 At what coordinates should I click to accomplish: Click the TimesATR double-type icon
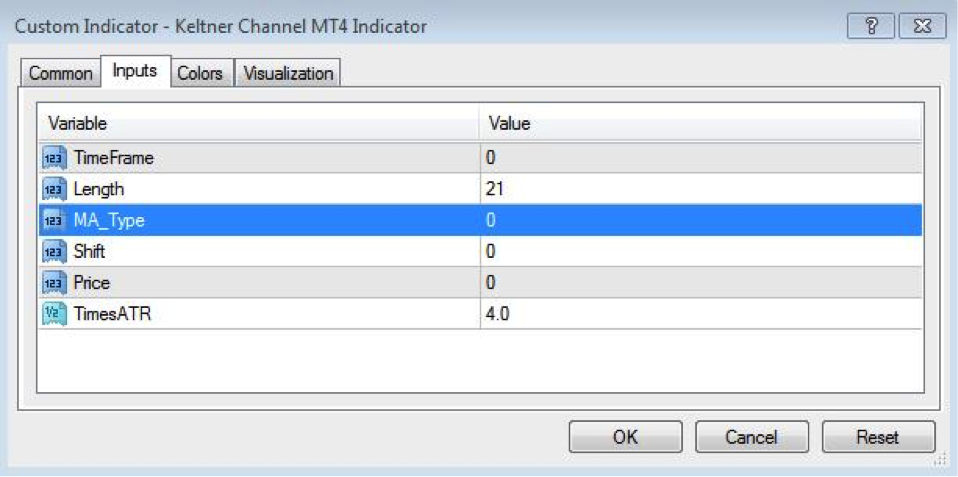pos(54,314)
